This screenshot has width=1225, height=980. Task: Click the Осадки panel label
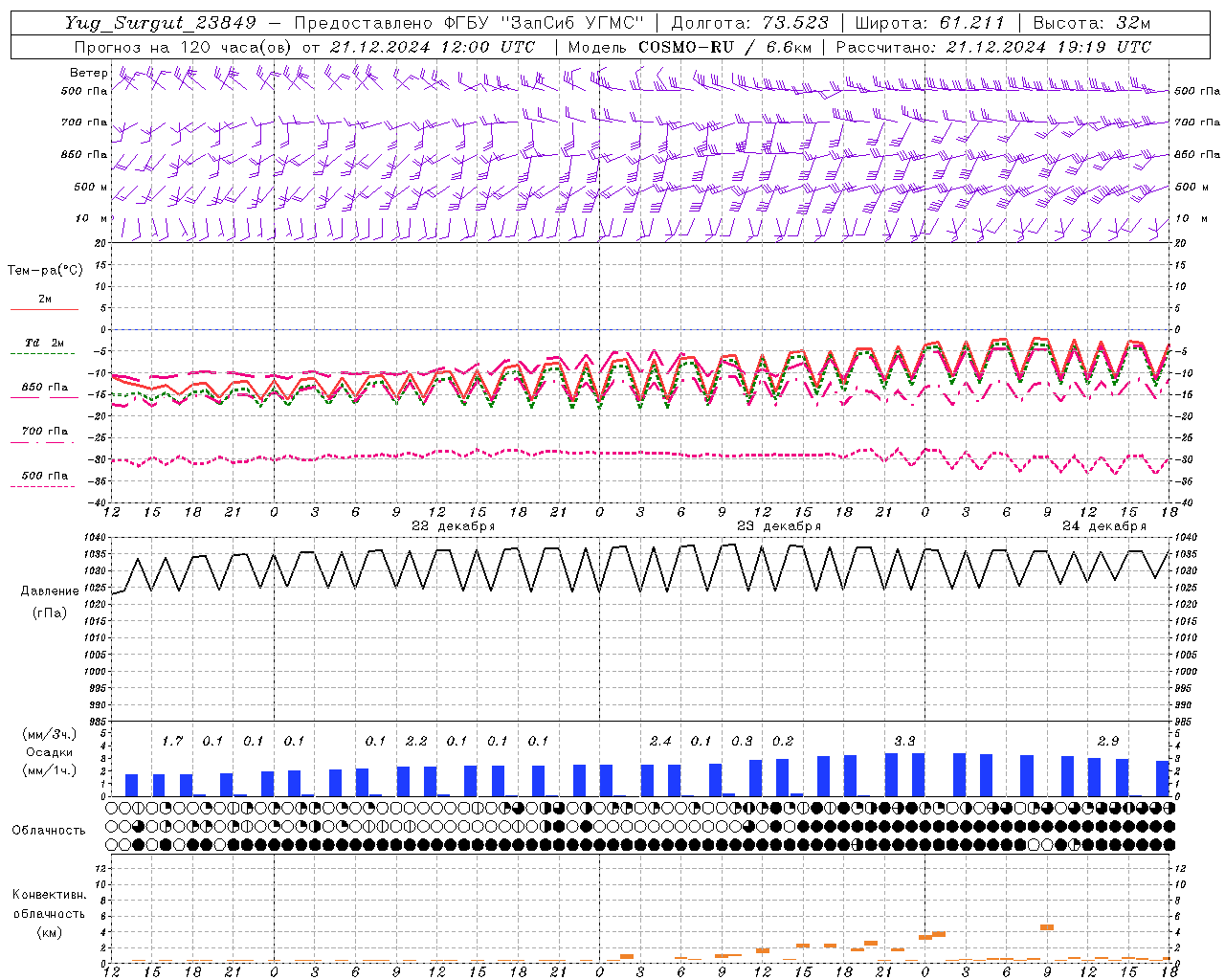[x=49, y=752]
